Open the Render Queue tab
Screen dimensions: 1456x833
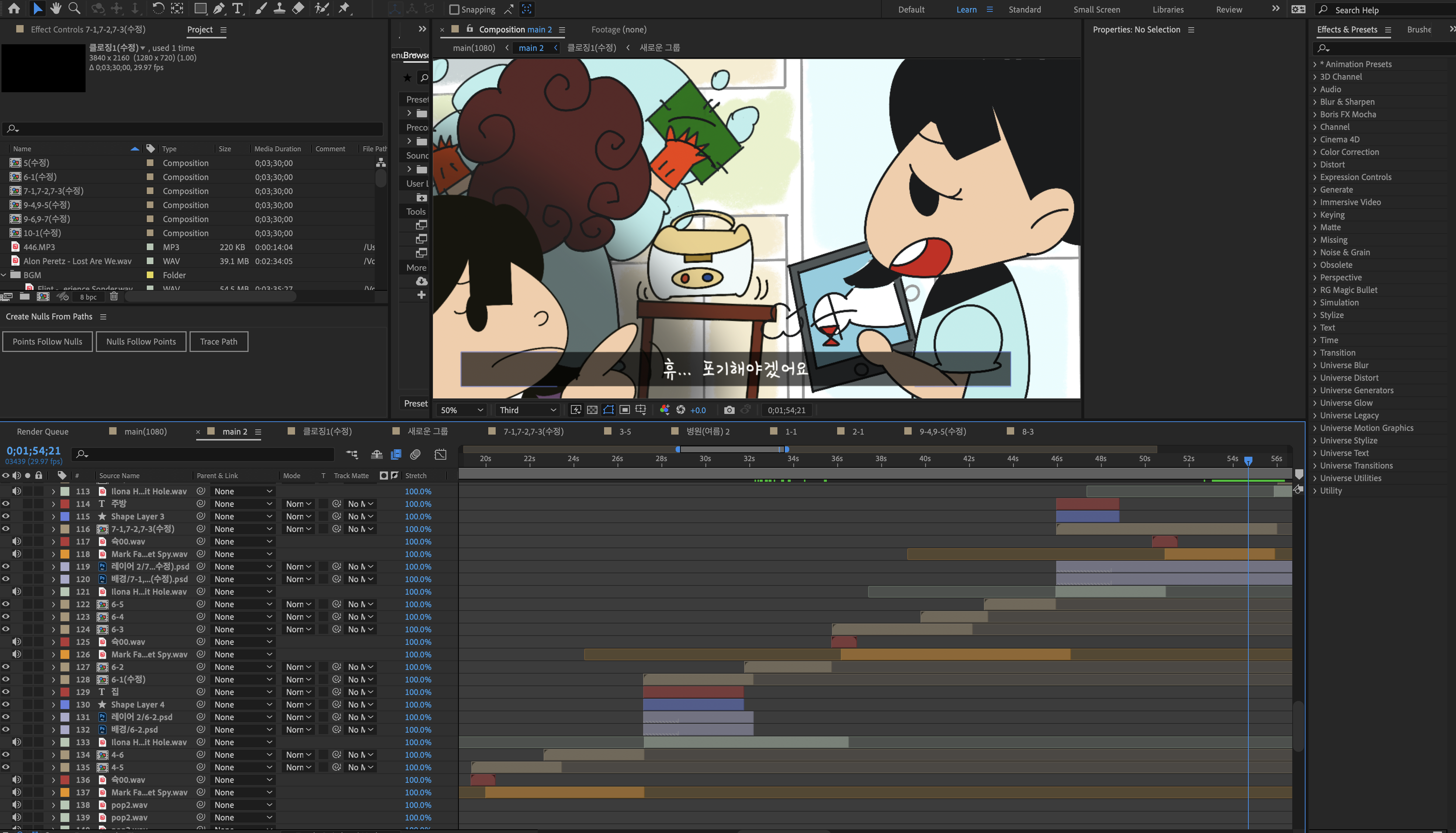click(42, 431)
